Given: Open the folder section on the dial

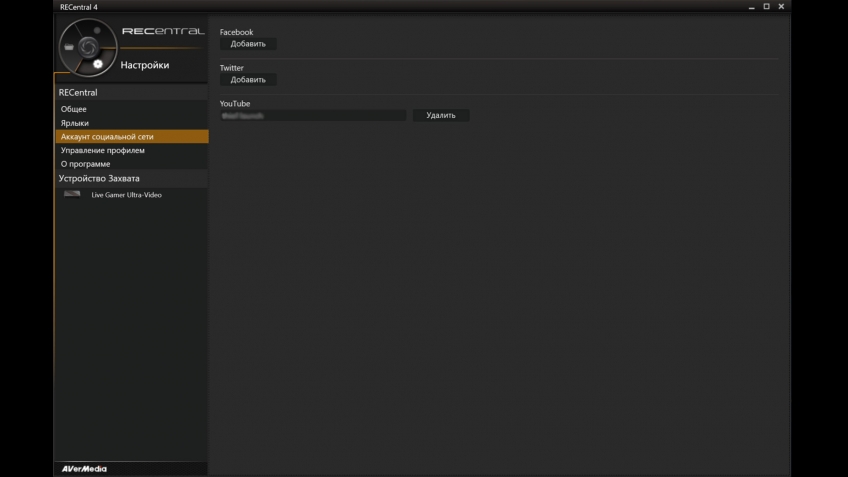Looking at the screenshot, I should pos(69,47).
